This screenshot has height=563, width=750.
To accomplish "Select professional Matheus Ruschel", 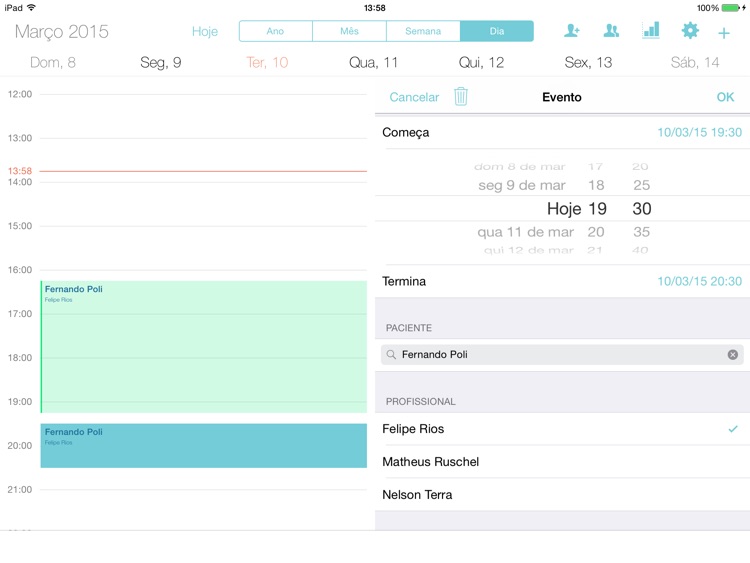I will (x=562, y=462).
